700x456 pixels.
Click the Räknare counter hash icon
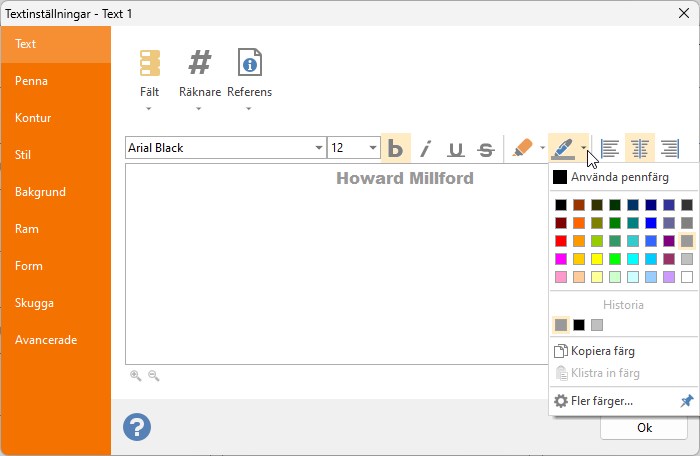[x=200, y=62]
